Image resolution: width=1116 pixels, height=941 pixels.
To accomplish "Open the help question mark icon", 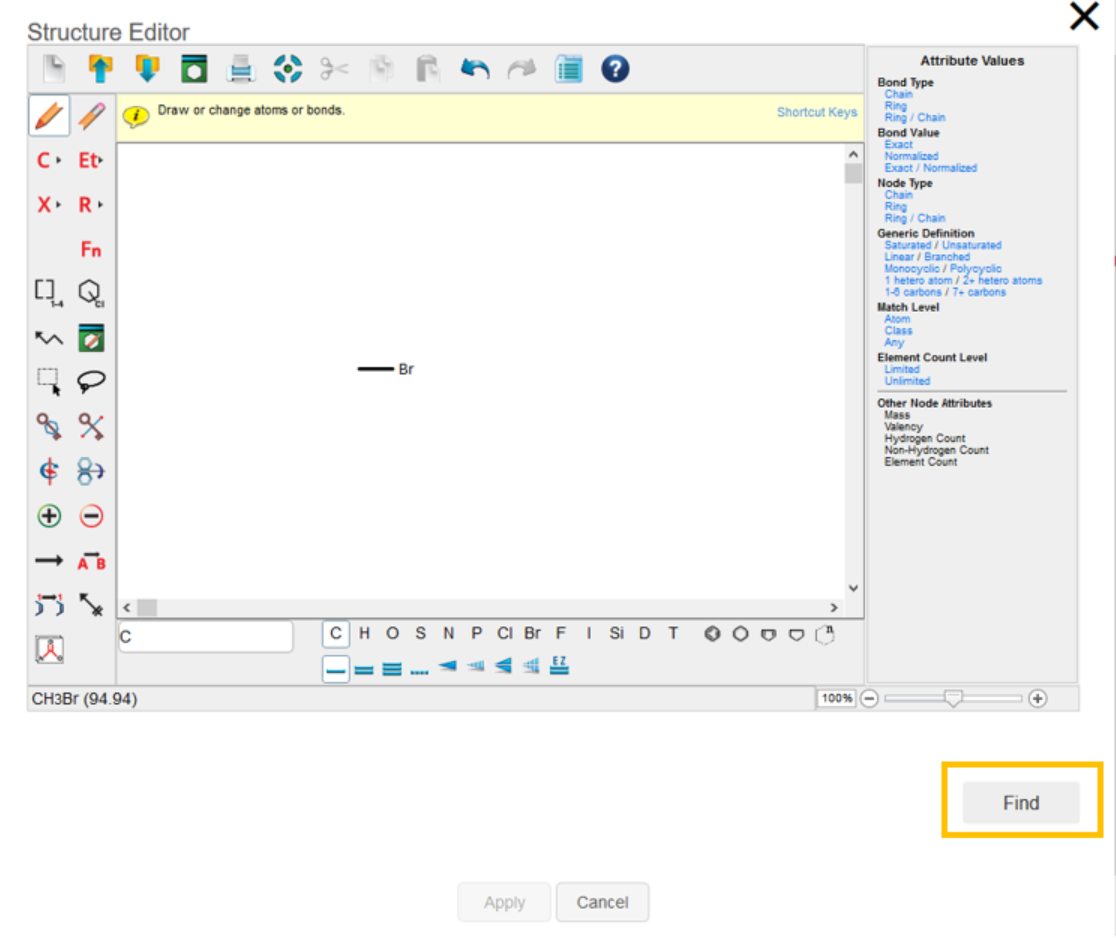I will pos(615,69).
